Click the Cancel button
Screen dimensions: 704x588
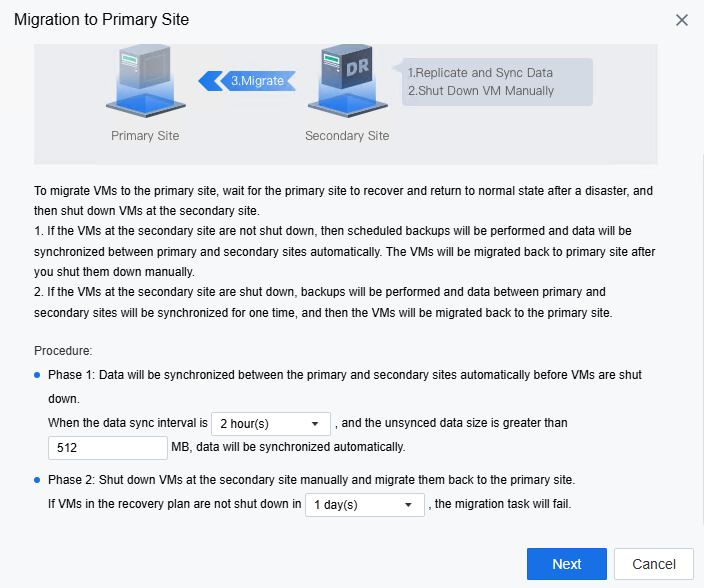pyautogui.click(x=654, y=564)
